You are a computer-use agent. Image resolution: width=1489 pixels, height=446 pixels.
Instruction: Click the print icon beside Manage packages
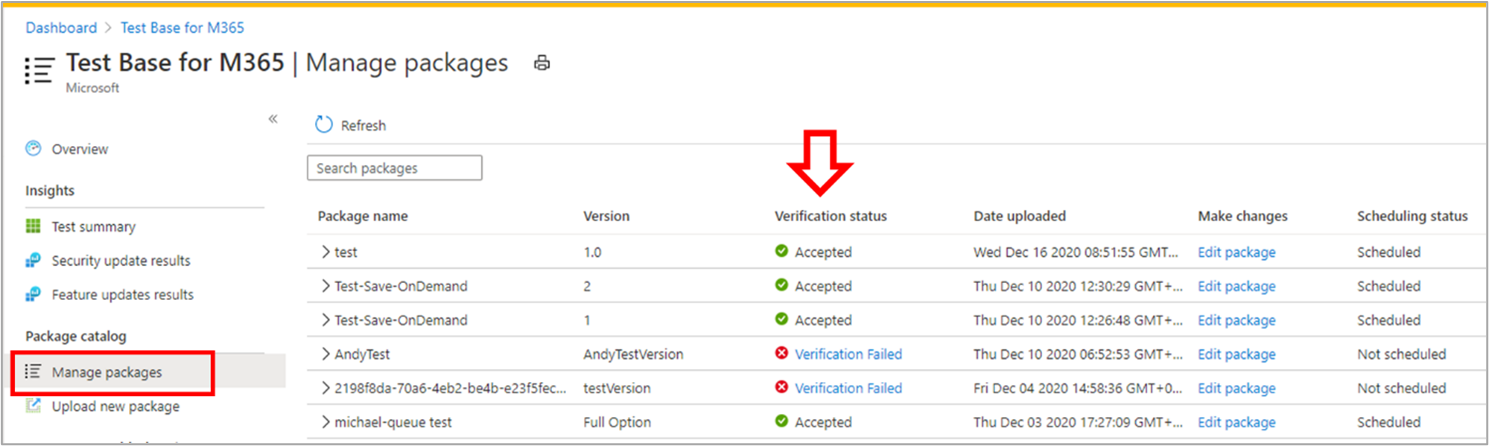pos(542,63)
